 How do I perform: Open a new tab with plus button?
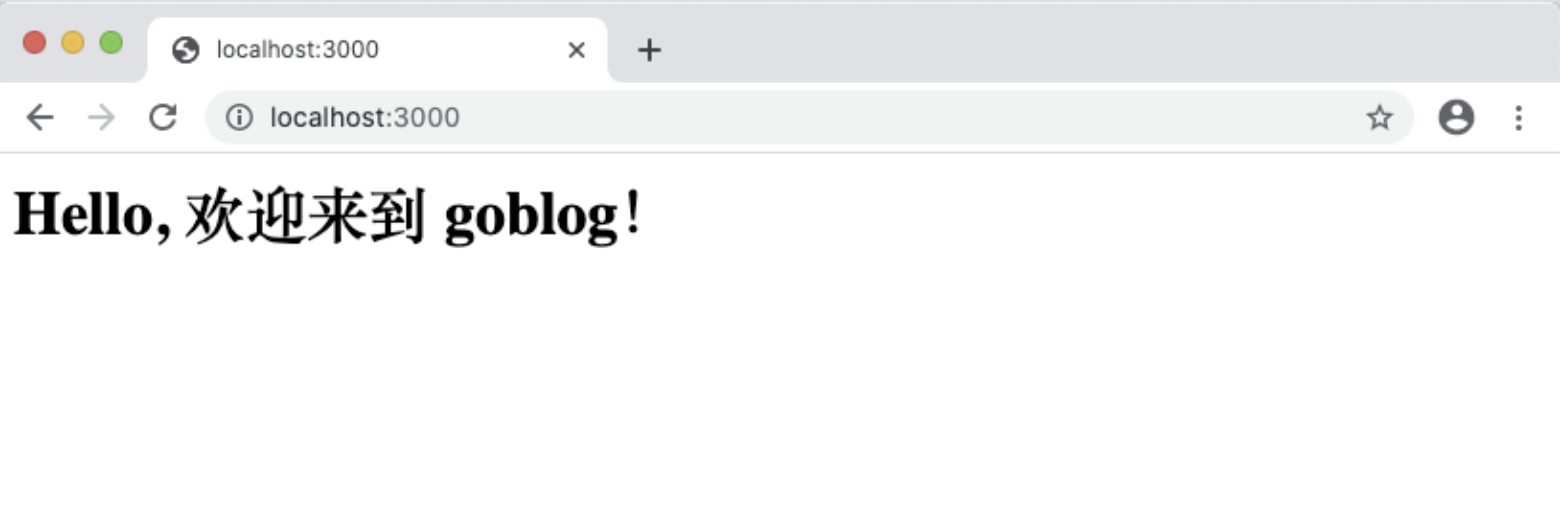(x=650, y=50)
